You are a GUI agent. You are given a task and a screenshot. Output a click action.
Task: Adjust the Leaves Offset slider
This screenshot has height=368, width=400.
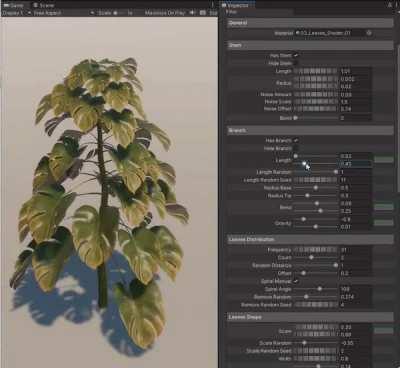(316, 273)
